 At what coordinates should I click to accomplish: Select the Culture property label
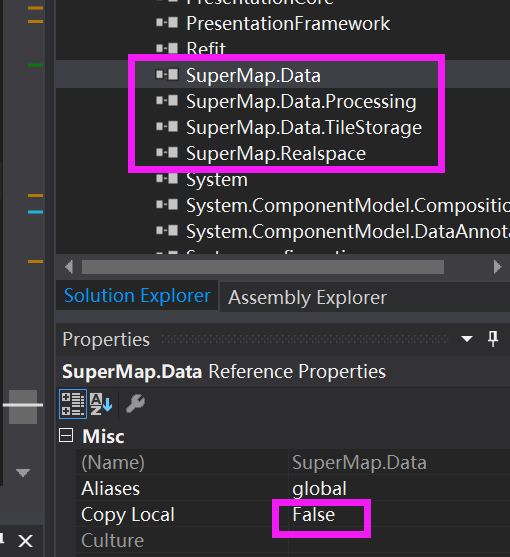tap(113, 540)
